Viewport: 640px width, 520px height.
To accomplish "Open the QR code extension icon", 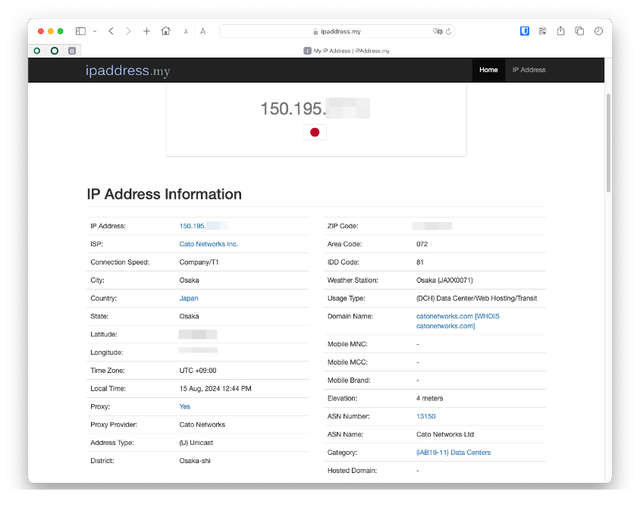I will click(542, 31).
